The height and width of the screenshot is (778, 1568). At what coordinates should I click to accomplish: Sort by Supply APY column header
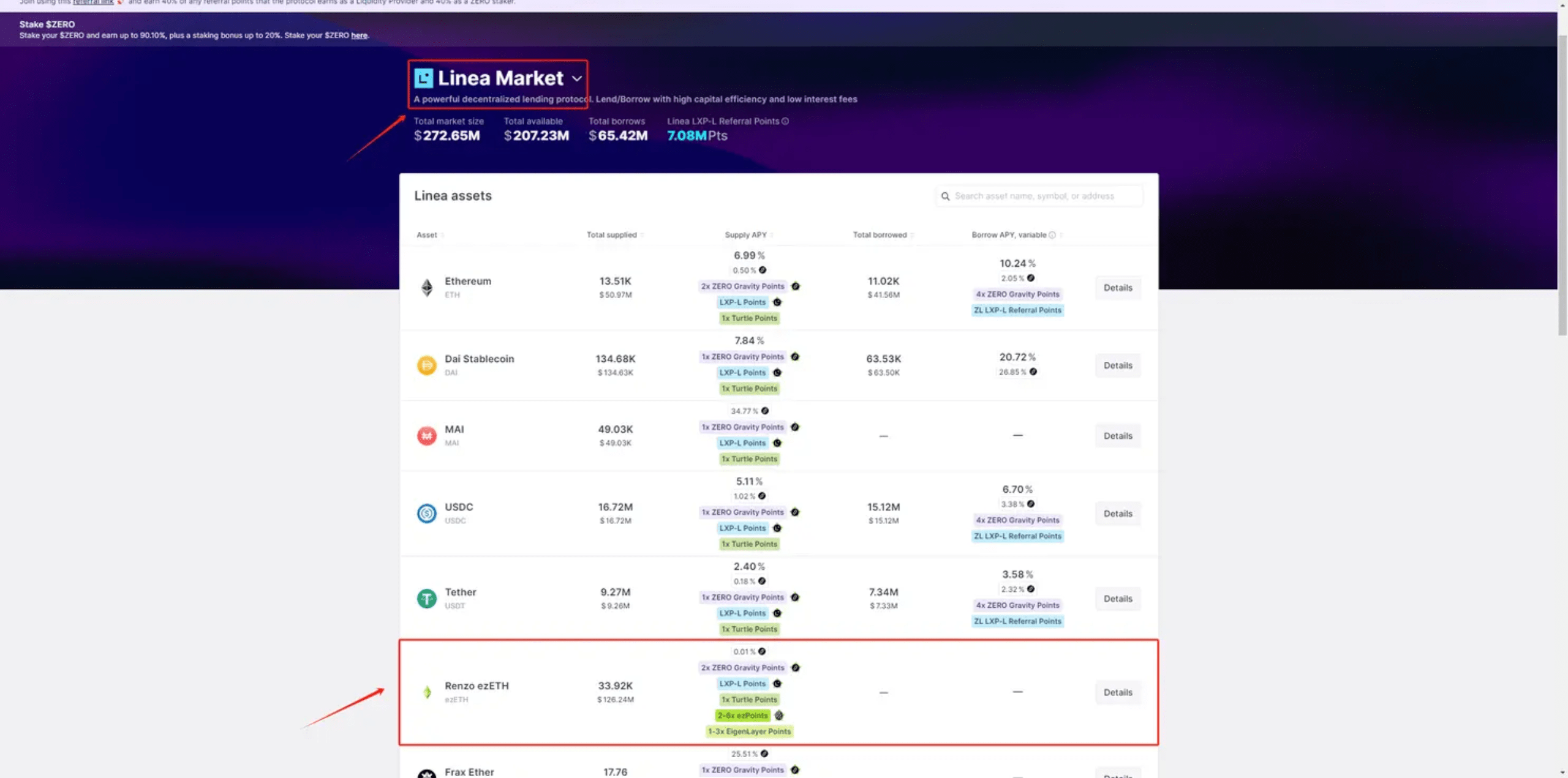(x=745, y=235)
